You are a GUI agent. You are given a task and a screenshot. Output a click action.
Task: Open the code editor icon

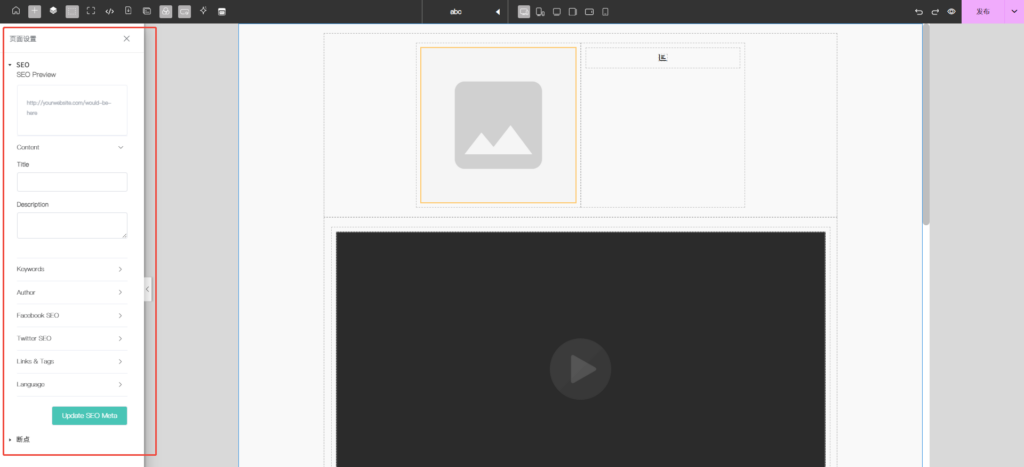(110, 11)
